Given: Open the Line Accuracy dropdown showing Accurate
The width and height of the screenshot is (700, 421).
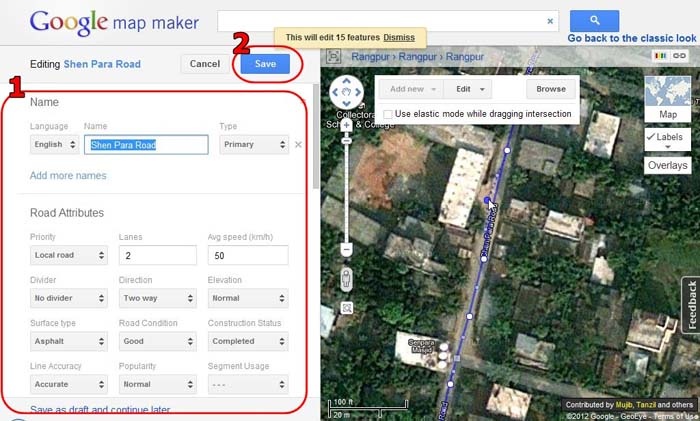Looking at the screenshot, I should (x=69, y=384).
